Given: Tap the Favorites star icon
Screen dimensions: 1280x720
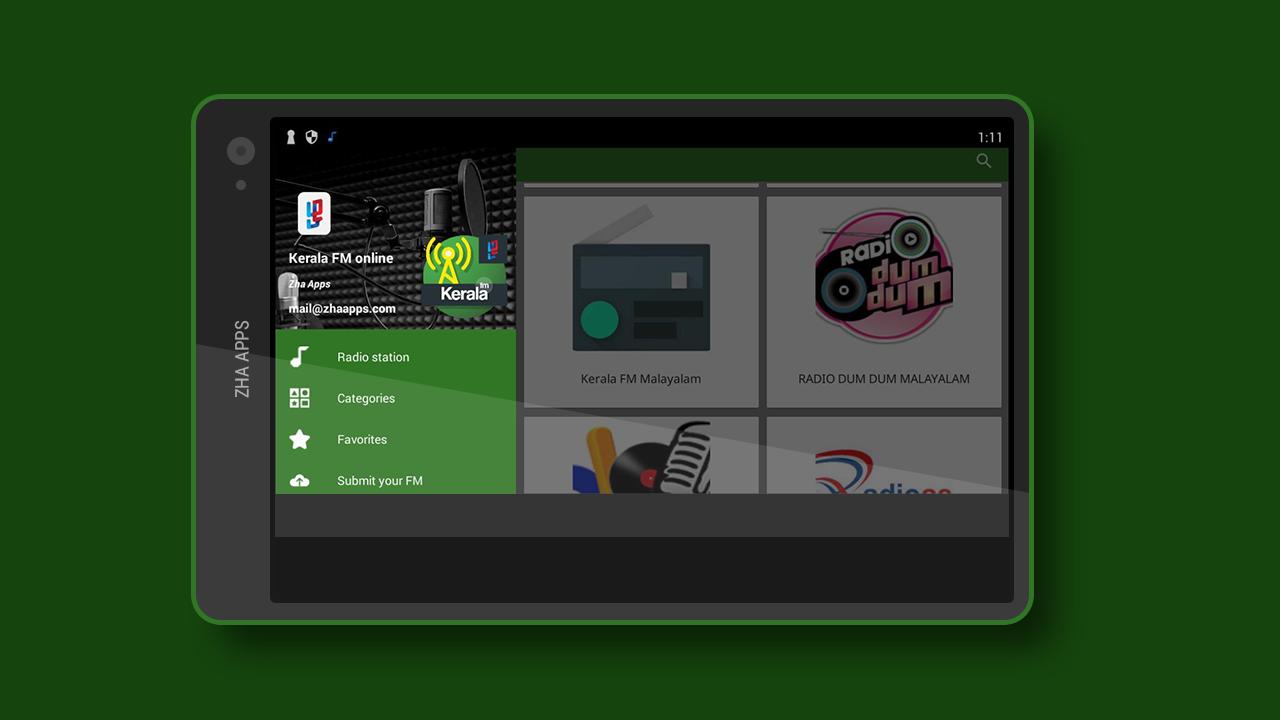Looking at the screenshot, I should [x=300, y=439].
